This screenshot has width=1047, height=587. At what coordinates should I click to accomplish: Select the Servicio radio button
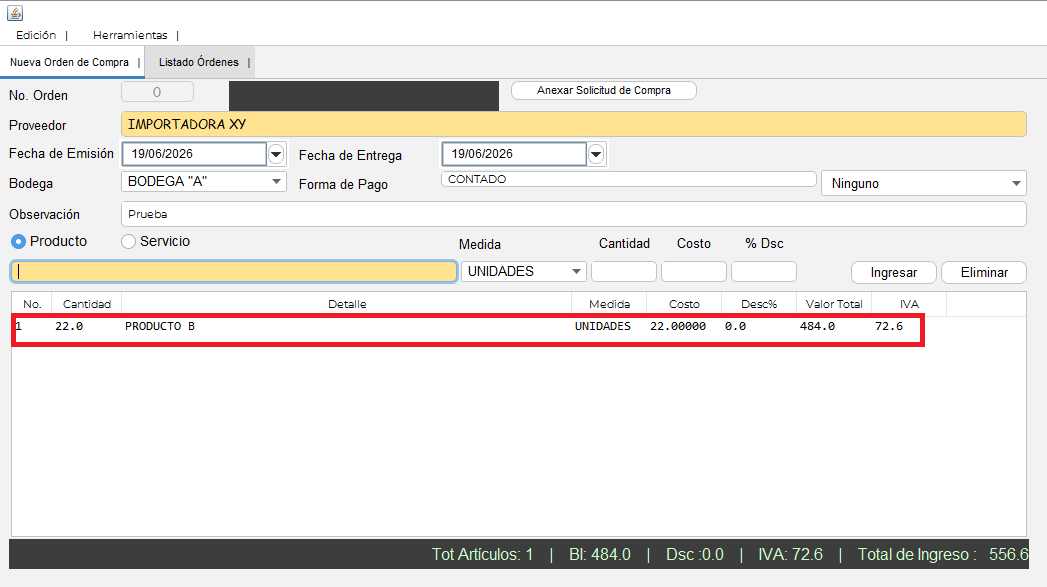128,242
